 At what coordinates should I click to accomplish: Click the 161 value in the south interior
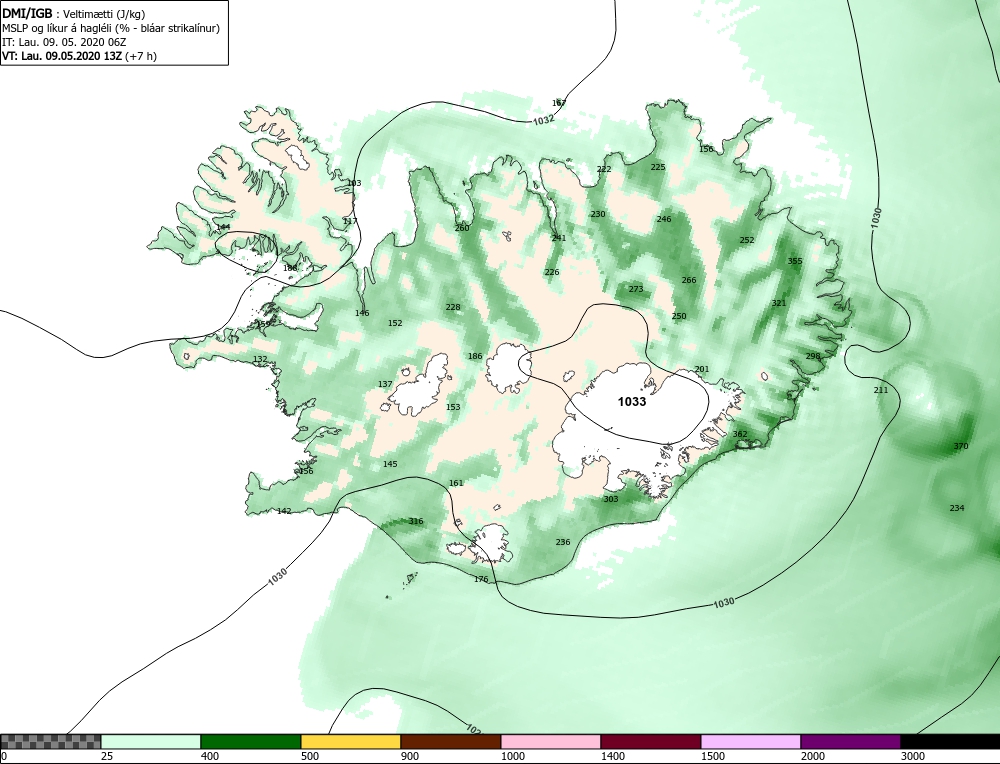pos(456,483)
